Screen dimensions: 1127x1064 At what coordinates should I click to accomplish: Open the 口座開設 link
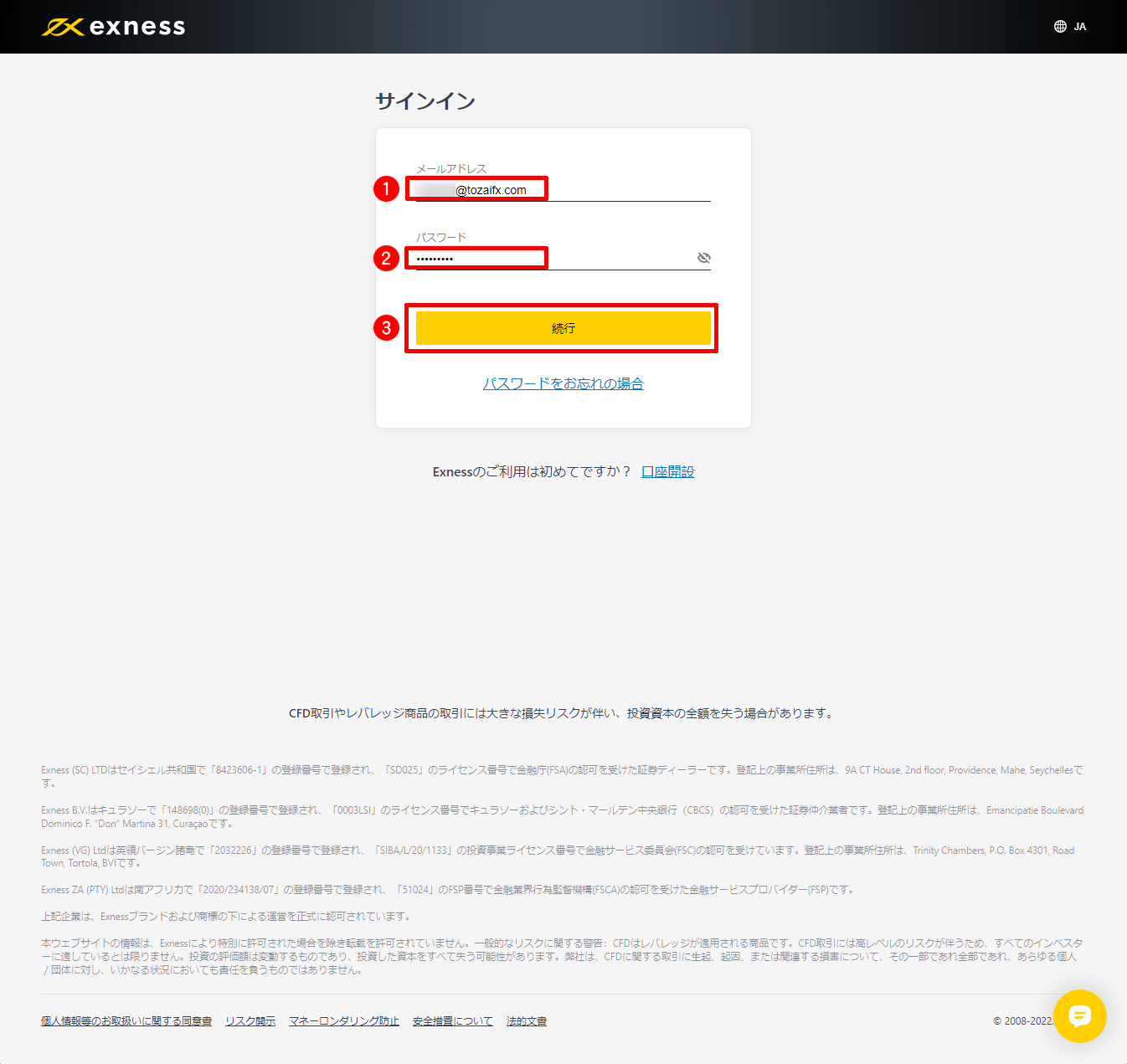[x=667, y=471]
